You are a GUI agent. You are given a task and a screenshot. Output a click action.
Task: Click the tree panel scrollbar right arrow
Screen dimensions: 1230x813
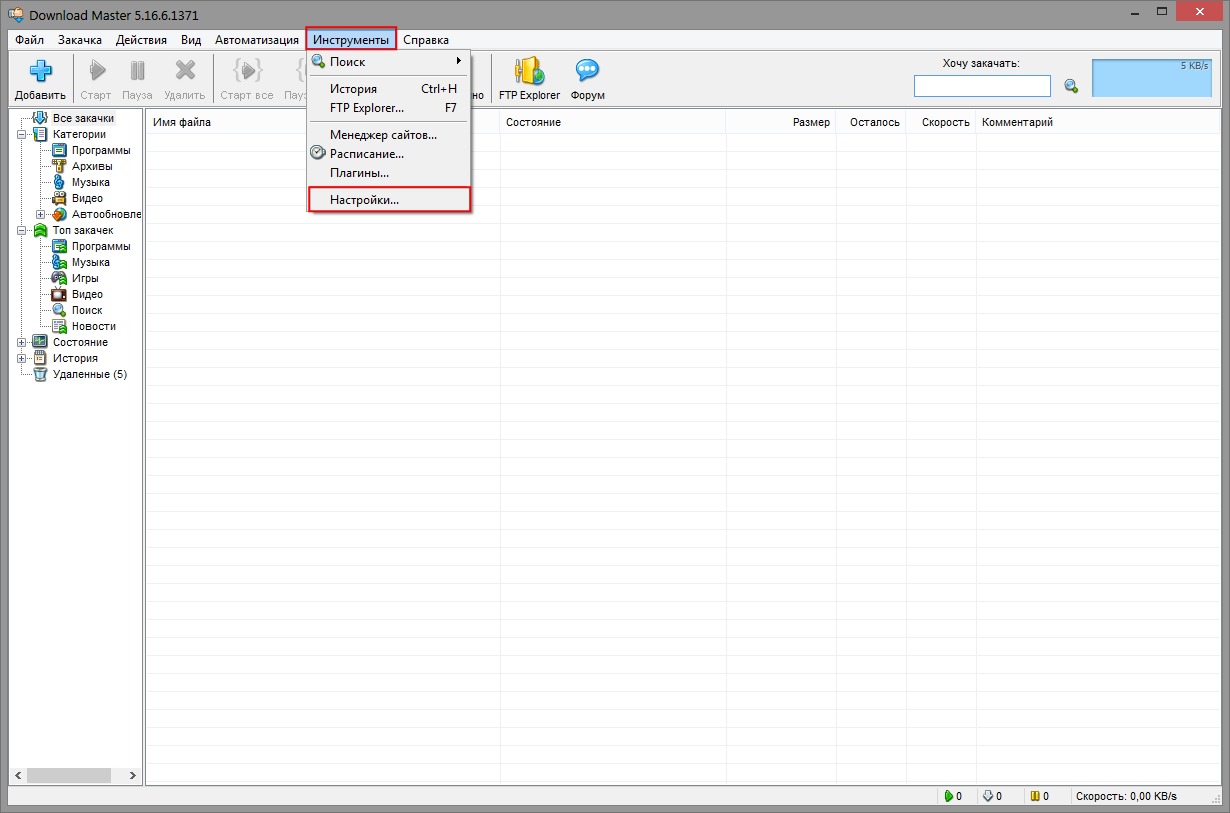134,775
